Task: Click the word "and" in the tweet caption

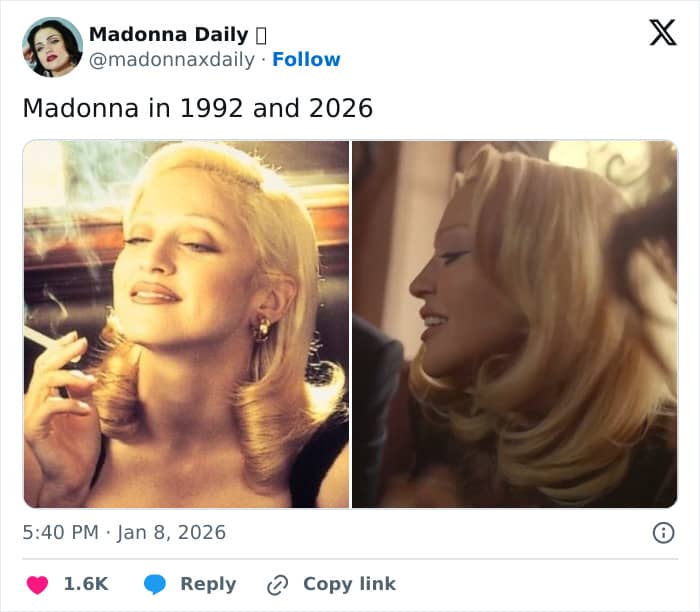Action: pos(277,108)
